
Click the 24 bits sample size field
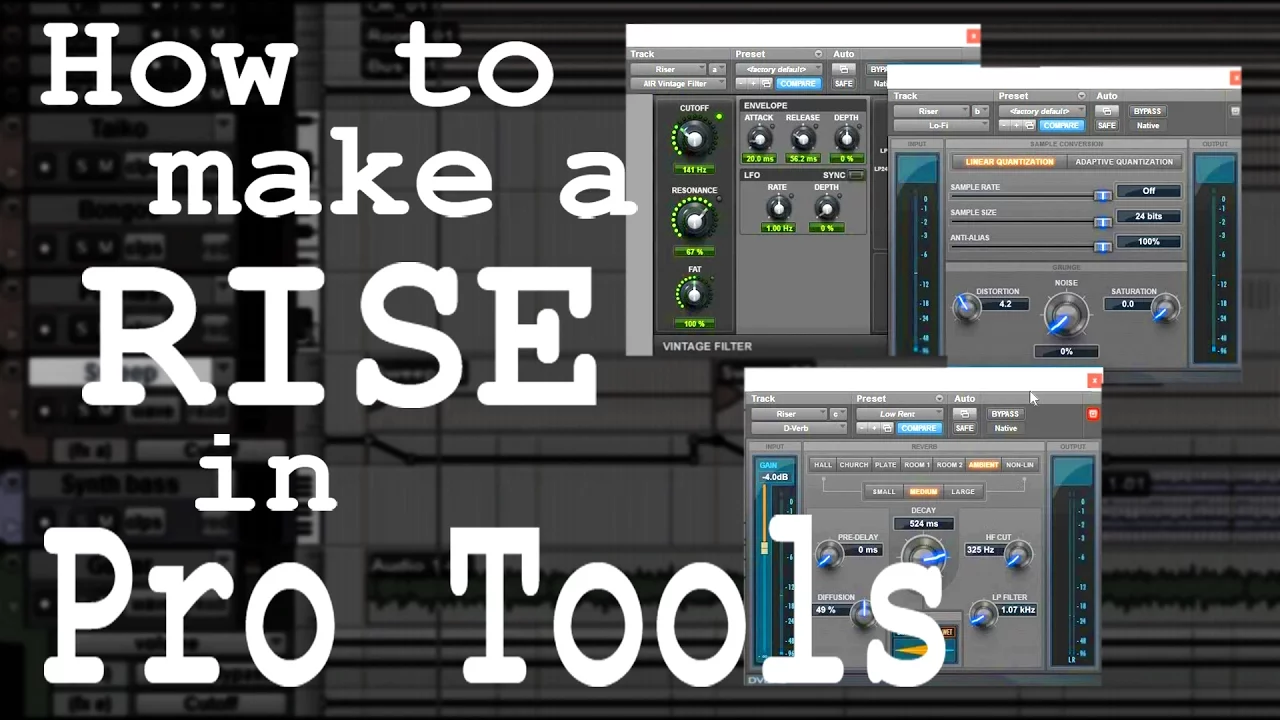point(1148,216)
